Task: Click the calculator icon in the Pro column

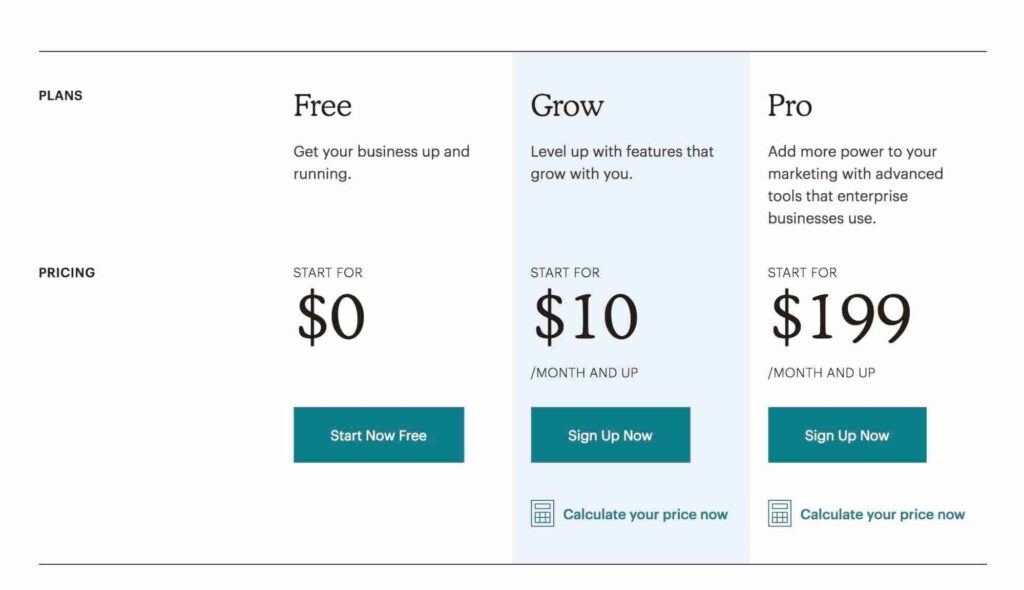Action: 779,514
